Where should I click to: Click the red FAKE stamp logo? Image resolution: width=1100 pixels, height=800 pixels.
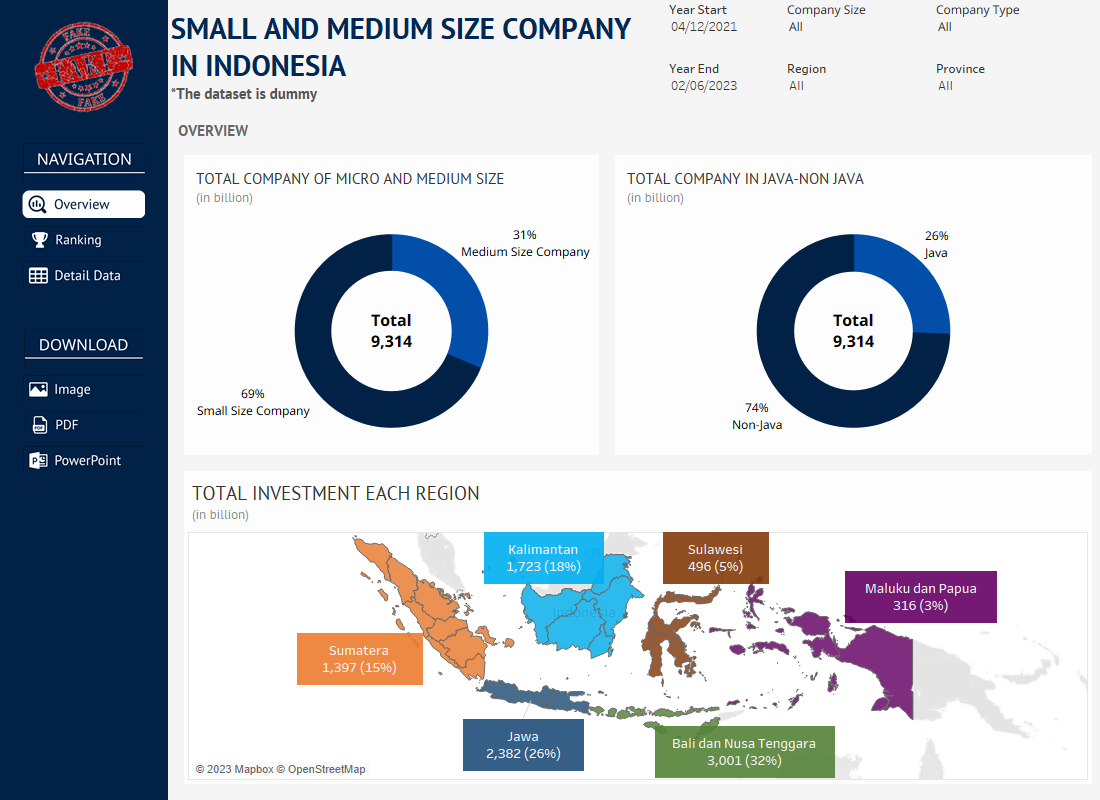pos(83,68)
